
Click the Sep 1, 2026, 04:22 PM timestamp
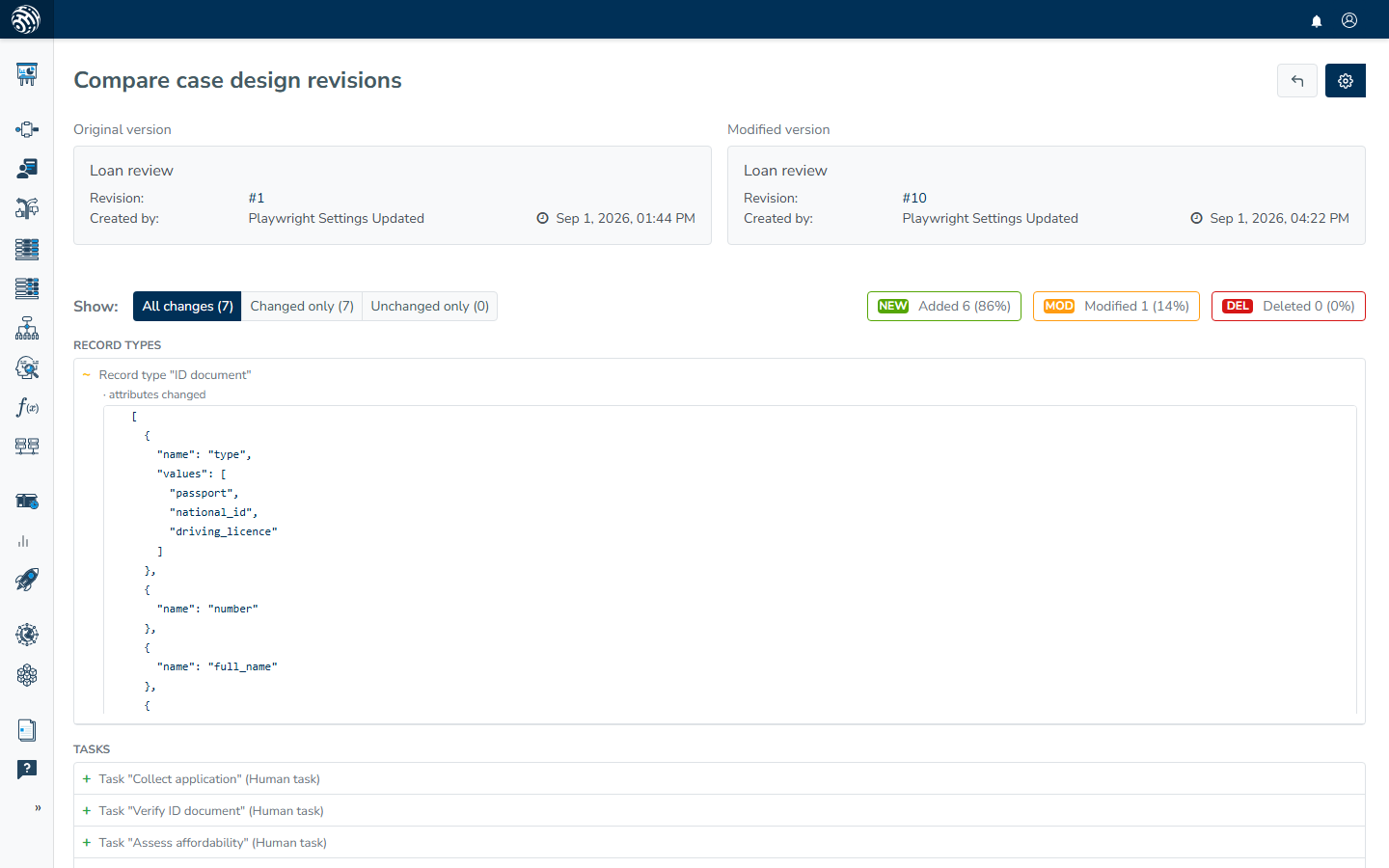coord(1279,218)
